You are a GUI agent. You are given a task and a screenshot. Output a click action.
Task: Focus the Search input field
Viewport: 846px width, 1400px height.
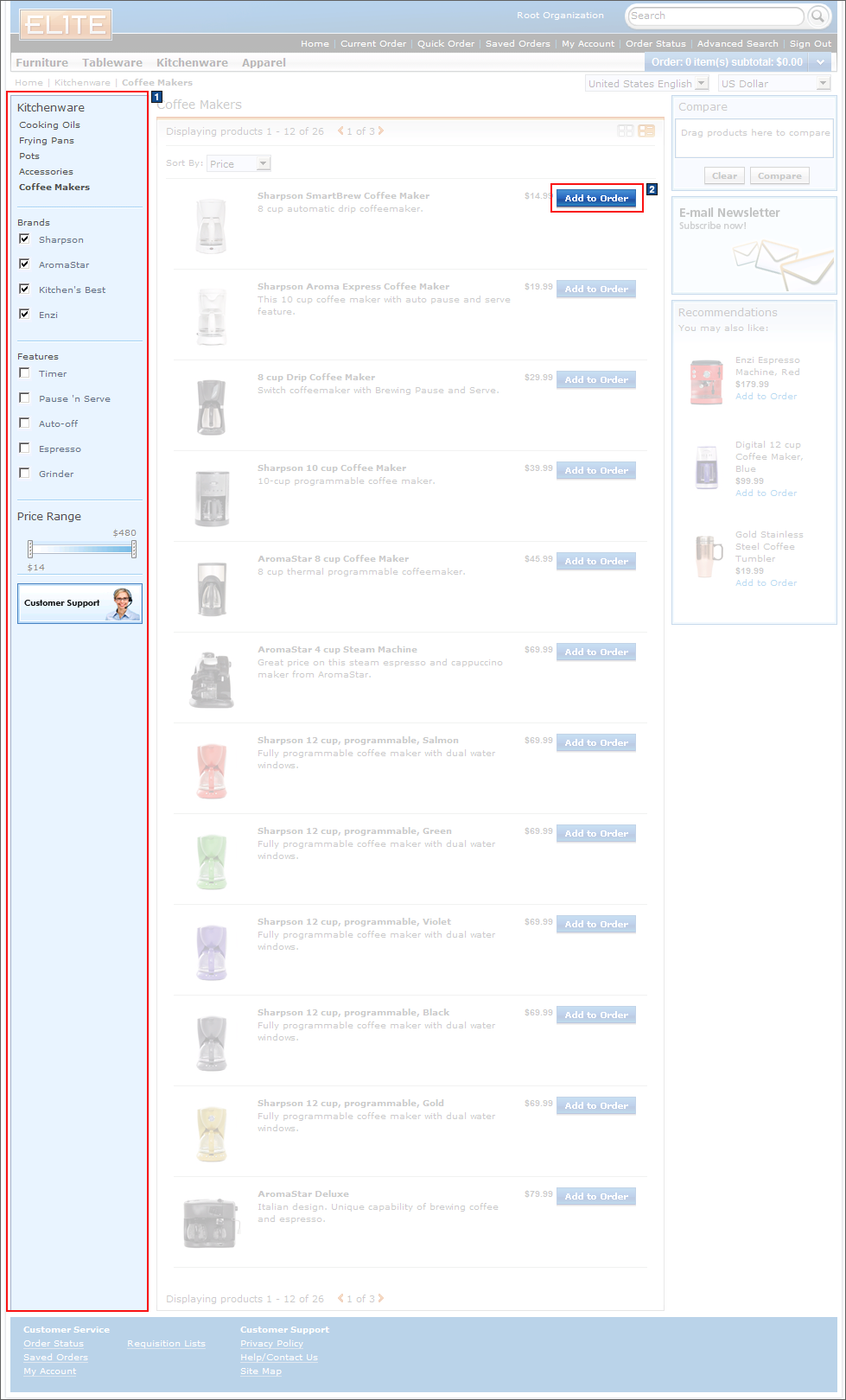coord(716,16)
